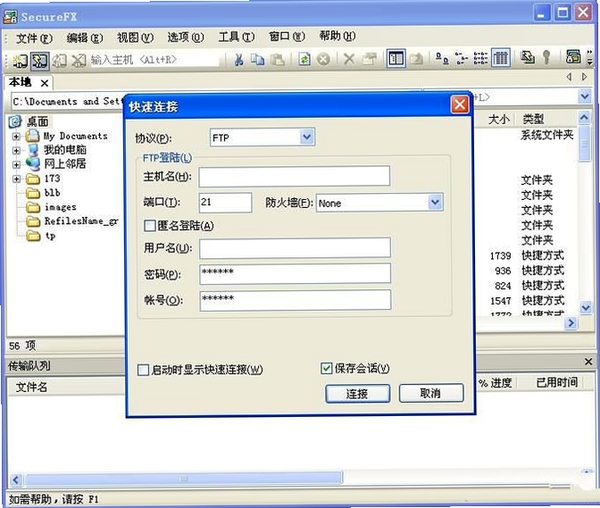Click the Reconnect toolbar icon
This screenshot has height=508, width=600.
[60, 60]
